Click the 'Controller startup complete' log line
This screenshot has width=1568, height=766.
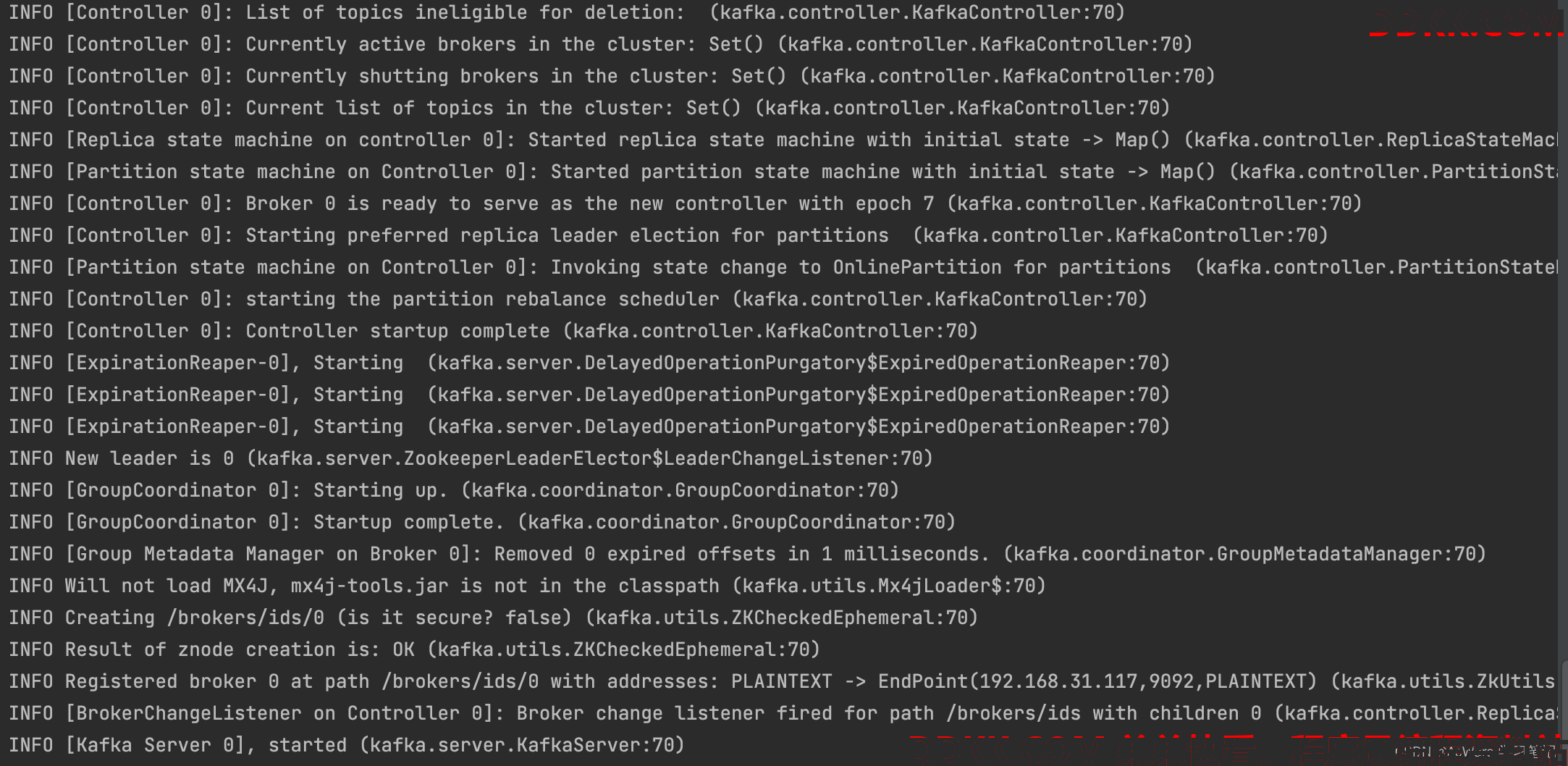[x=494, y=331]
